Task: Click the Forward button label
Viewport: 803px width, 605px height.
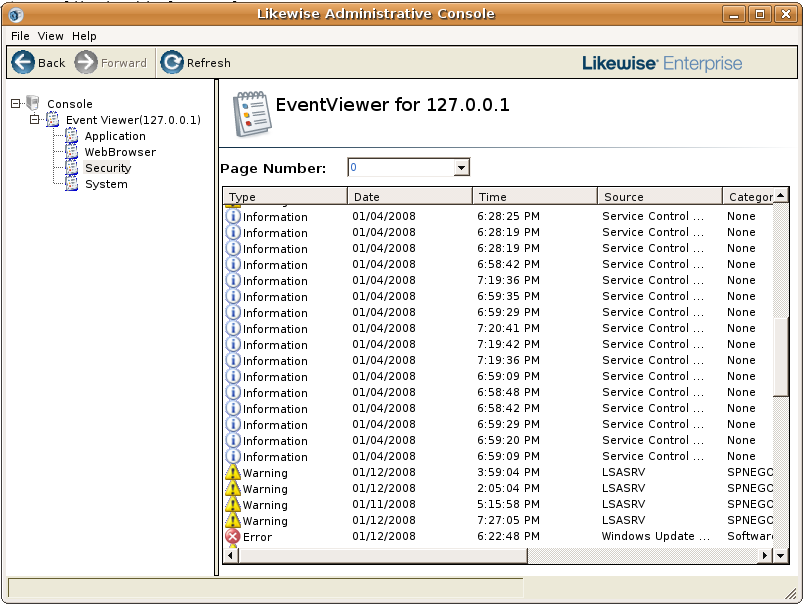Action: click(x=123, y=63)
